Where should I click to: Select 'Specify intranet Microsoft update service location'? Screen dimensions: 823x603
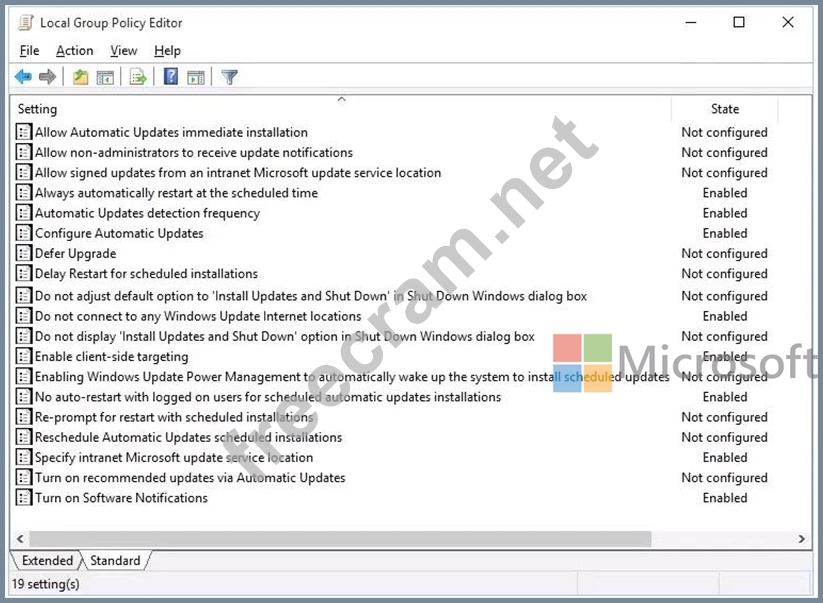coord(174,457)
